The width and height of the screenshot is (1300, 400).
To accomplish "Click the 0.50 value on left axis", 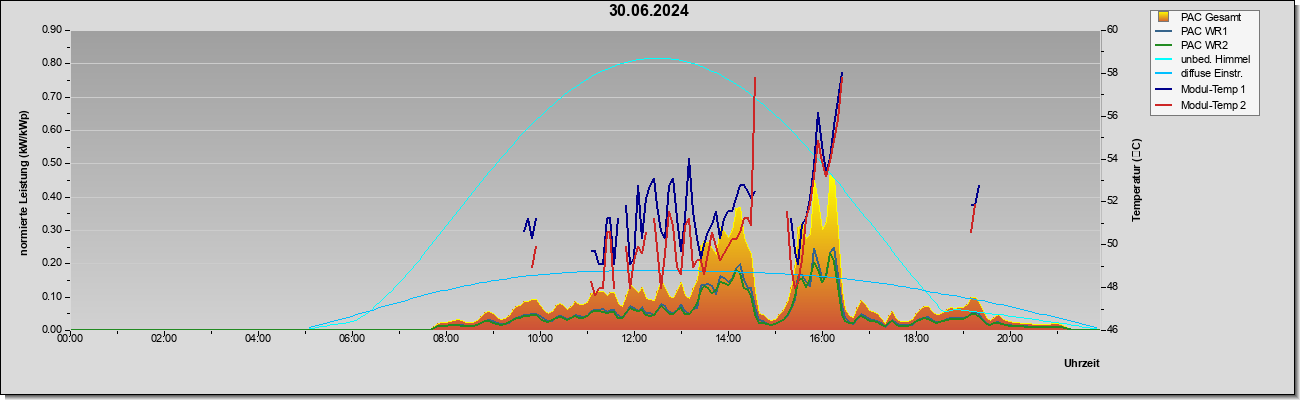I will click(x=51, y=163).
